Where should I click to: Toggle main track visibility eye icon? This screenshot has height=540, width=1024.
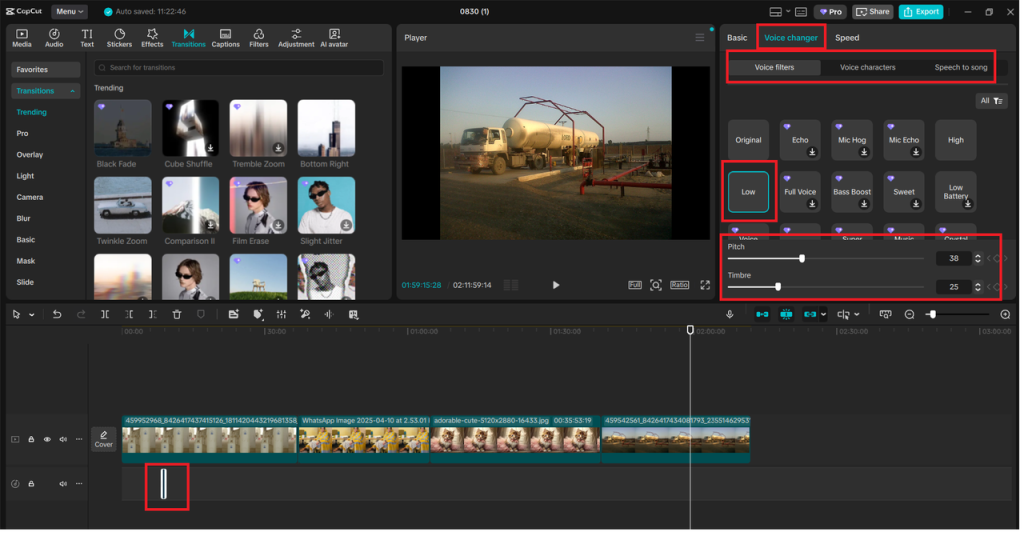coord(47,440)
